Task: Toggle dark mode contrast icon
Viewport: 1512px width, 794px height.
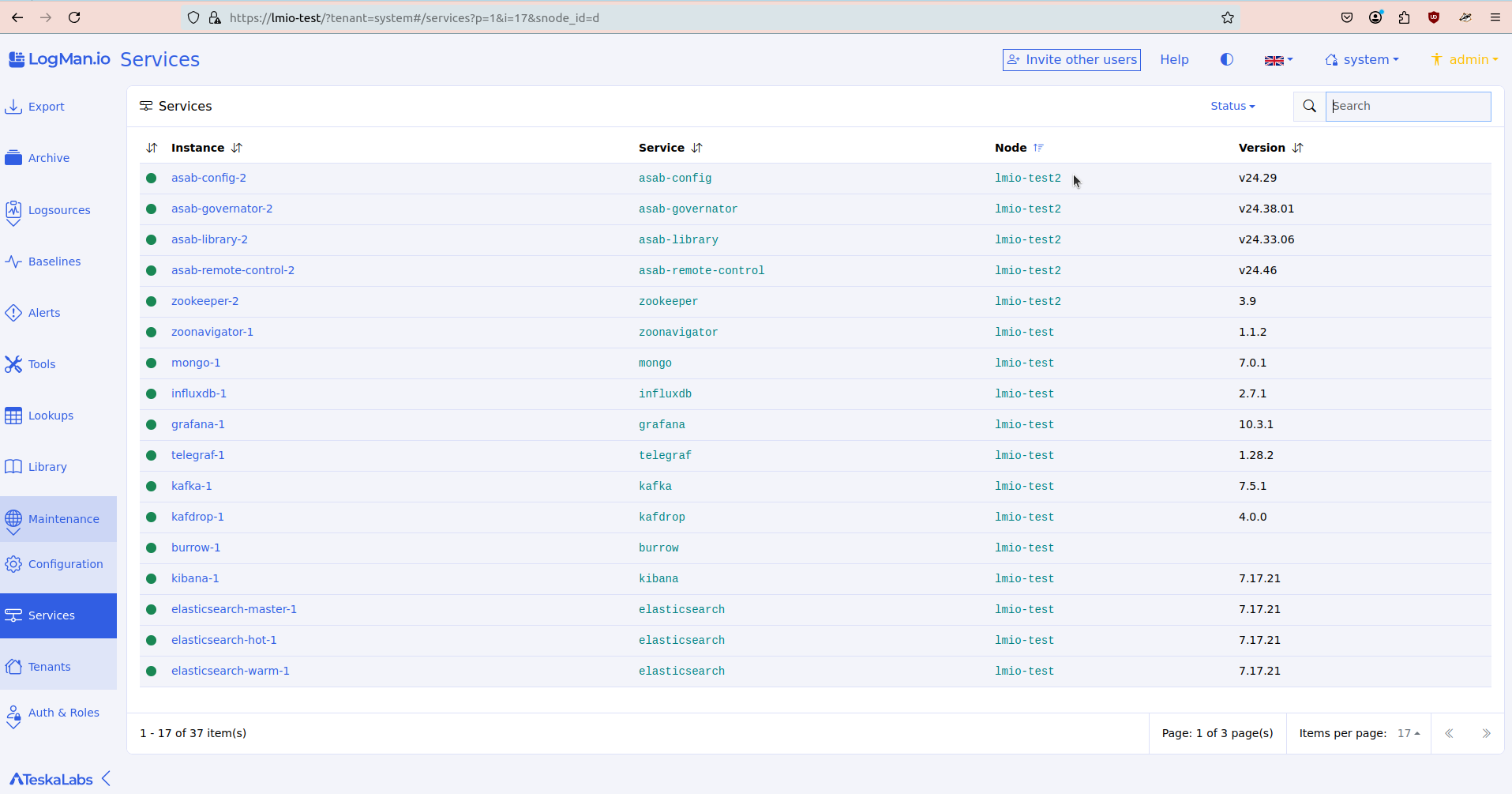Action: (x=1226, y=59)
